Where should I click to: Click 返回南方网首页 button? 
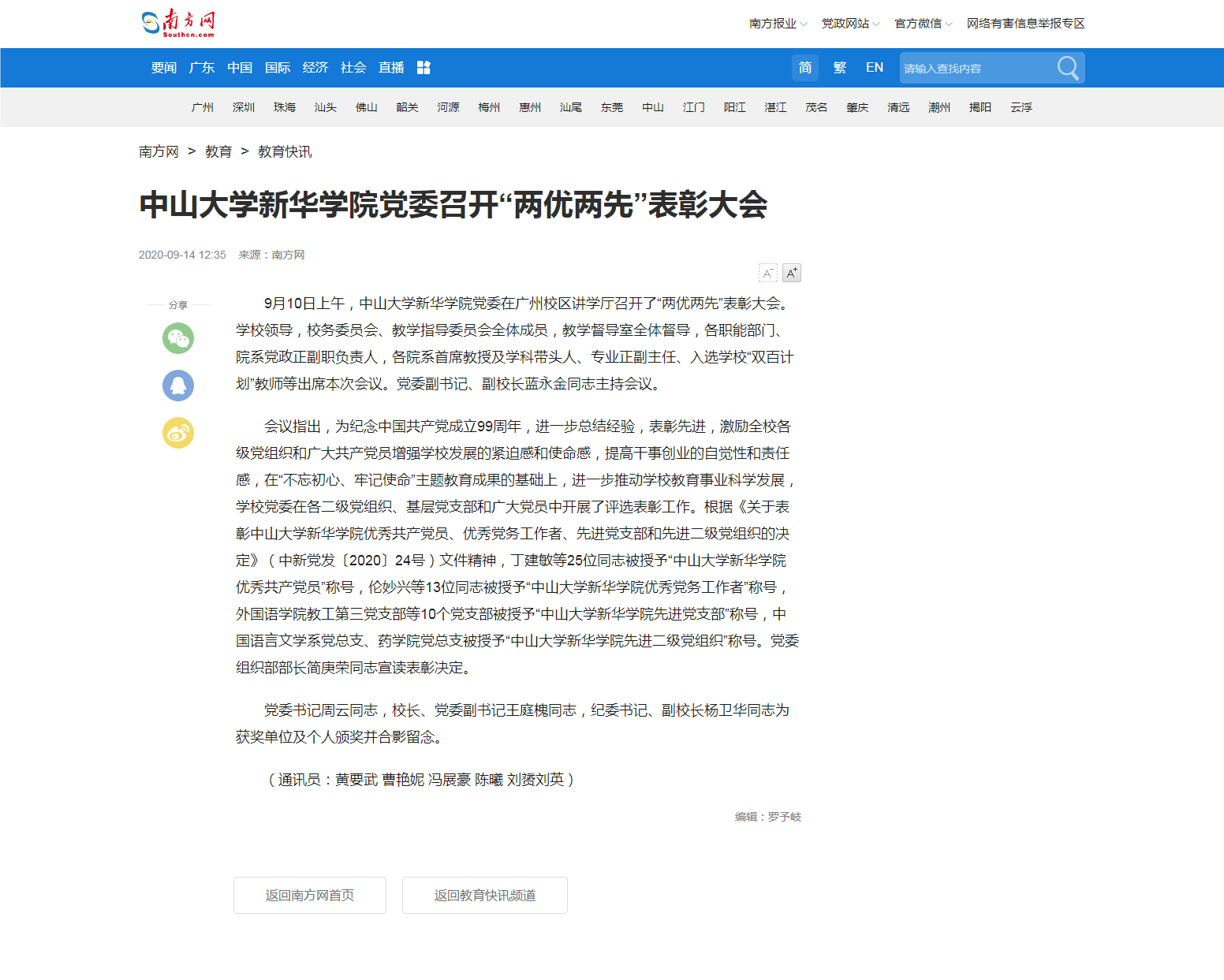coord(310,896)
